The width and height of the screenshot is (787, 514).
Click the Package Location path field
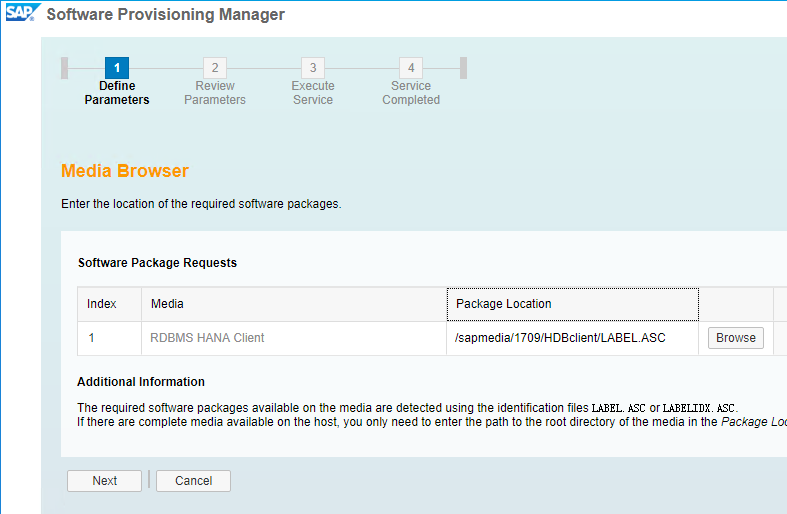572,338
